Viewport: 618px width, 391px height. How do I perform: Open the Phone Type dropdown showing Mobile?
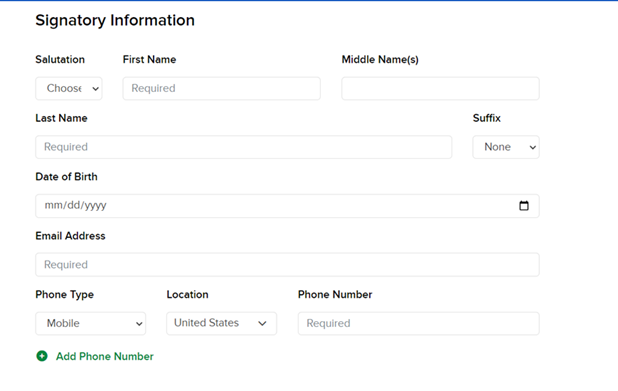[x=91, y=324]
